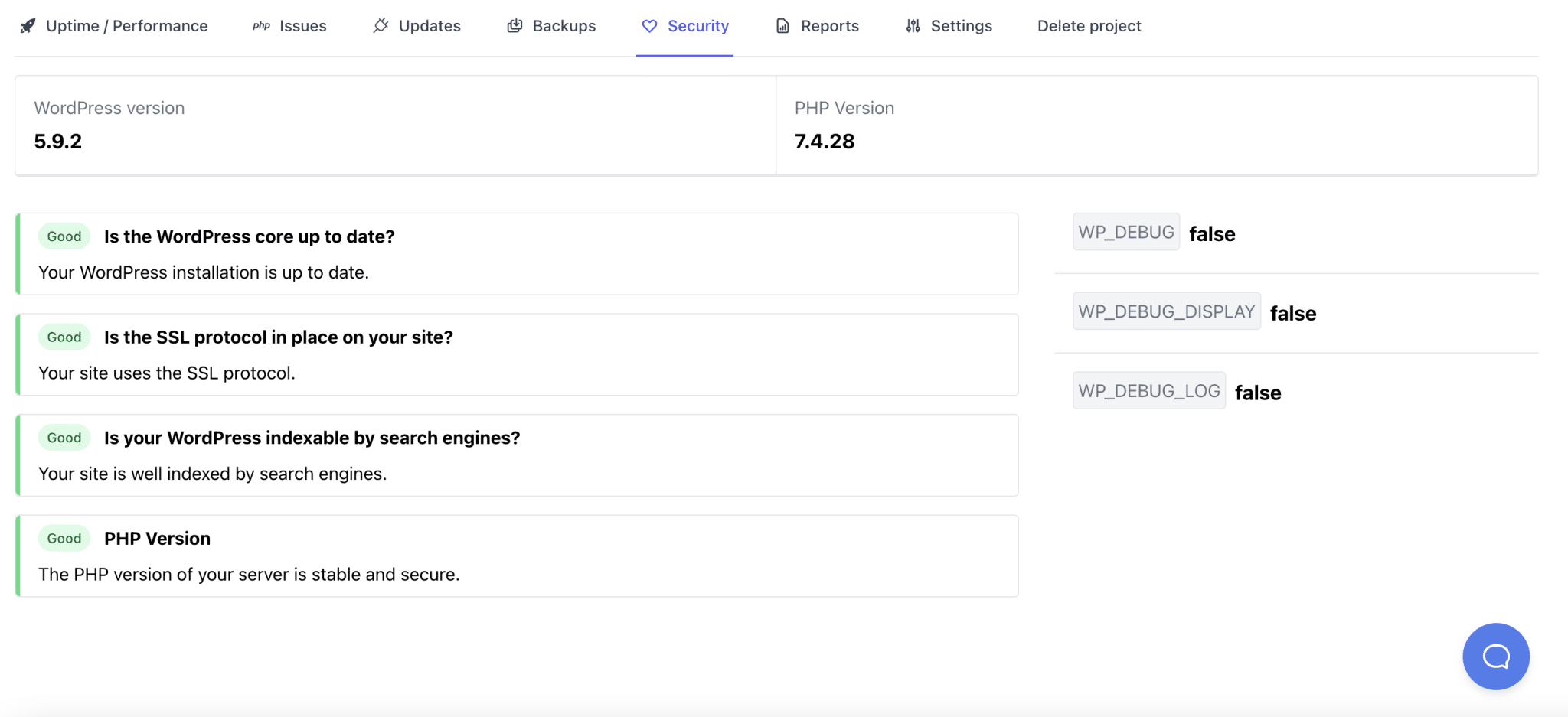Click the WordPress version label
Screen dimensions: 1568x717
(x=109, y=108)
